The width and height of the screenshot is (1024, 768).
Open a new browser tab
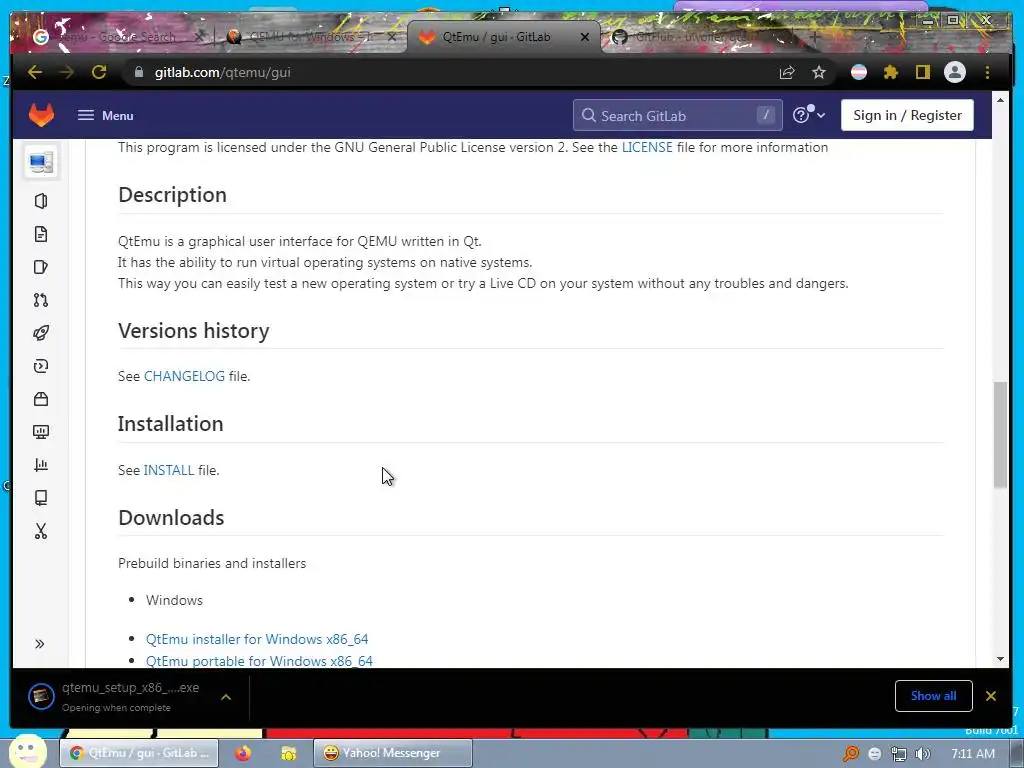[814, 37]
